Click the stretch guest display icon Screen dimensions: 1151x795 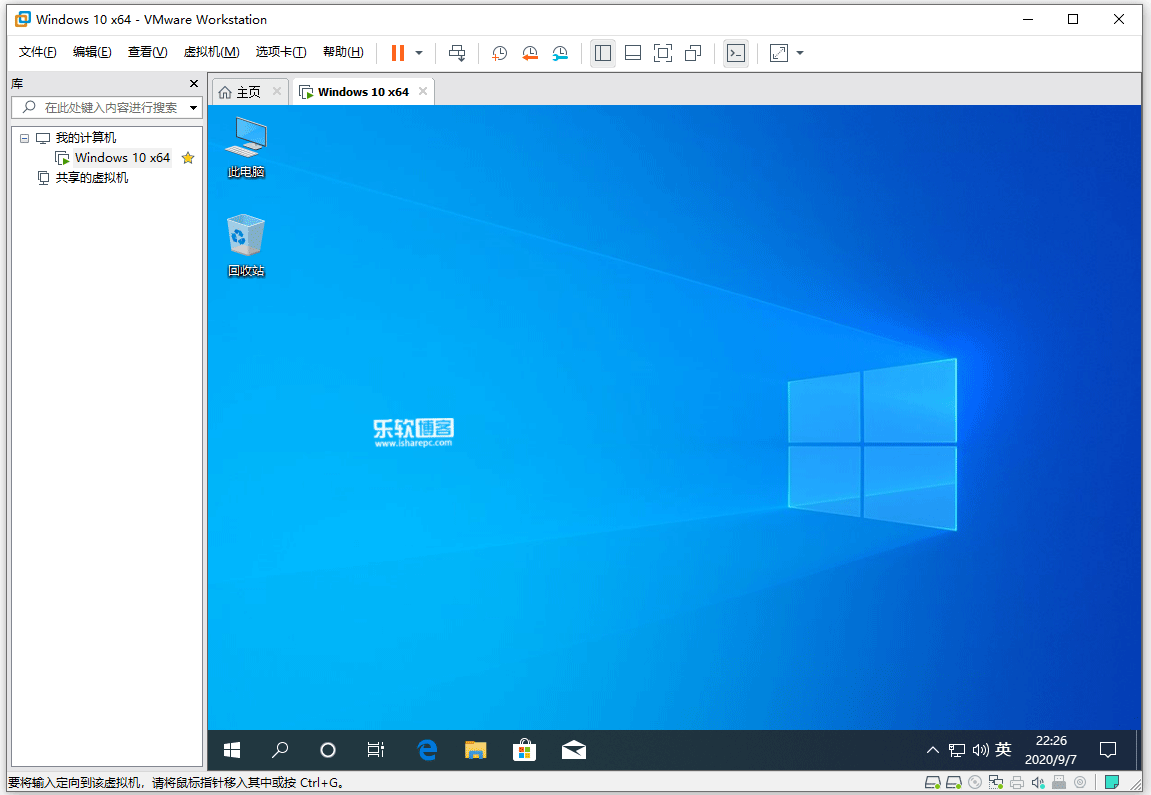pos(779,53)
